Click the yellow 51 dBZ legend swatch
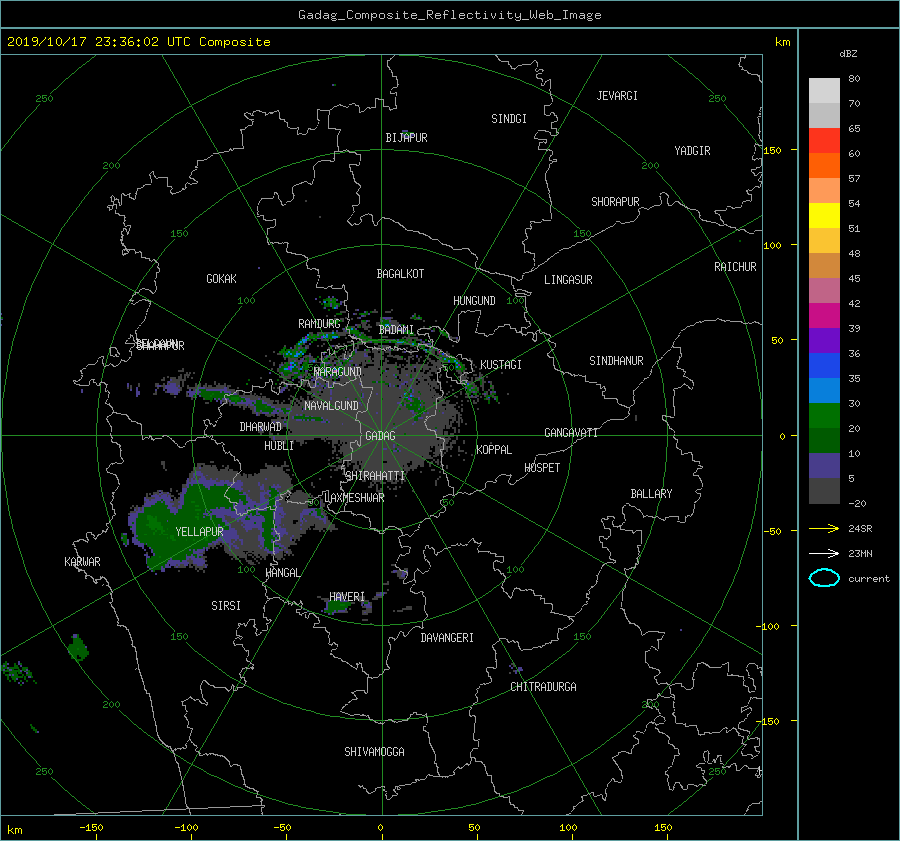 824,215
